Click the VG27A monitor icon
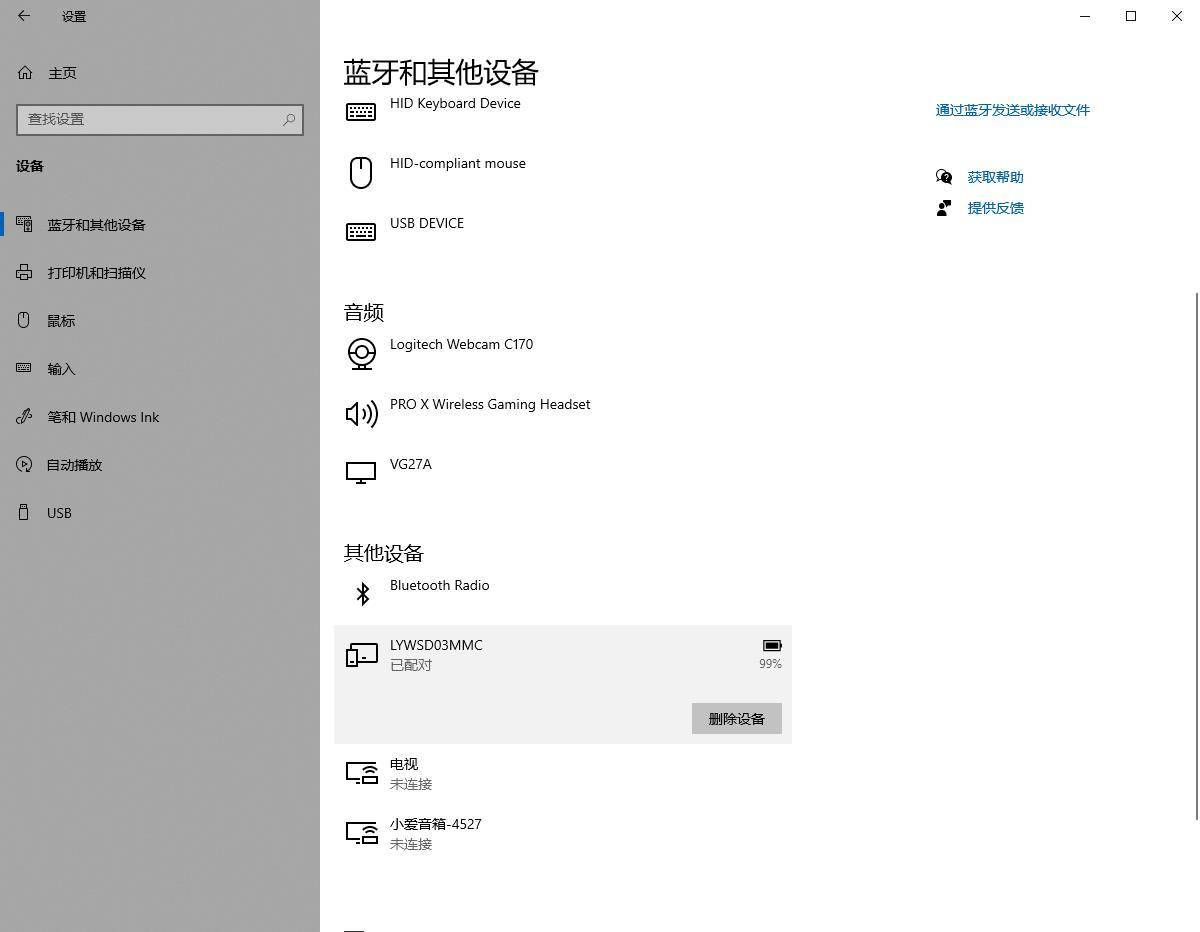 [361, 472]
